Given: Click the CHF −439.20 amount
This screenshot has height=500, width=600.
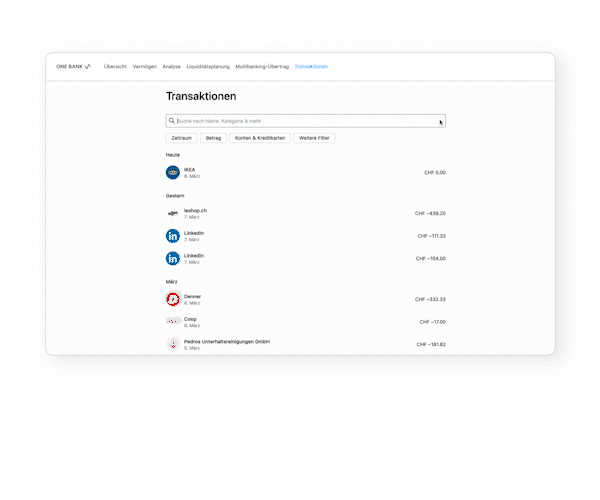Looking at the screenshot, I should point(430,213).
